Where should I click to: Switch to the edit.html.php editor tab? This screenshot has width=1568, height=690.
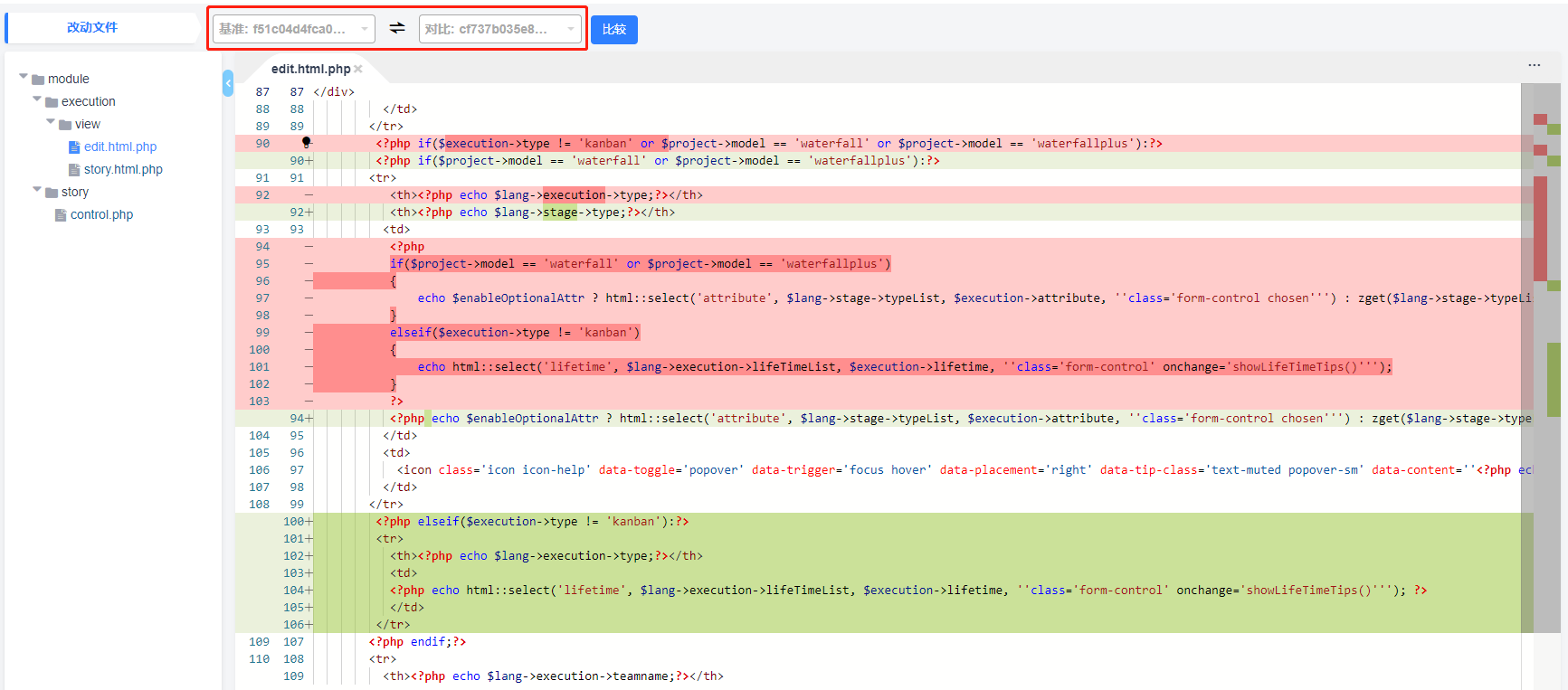(x=309, y=69)
